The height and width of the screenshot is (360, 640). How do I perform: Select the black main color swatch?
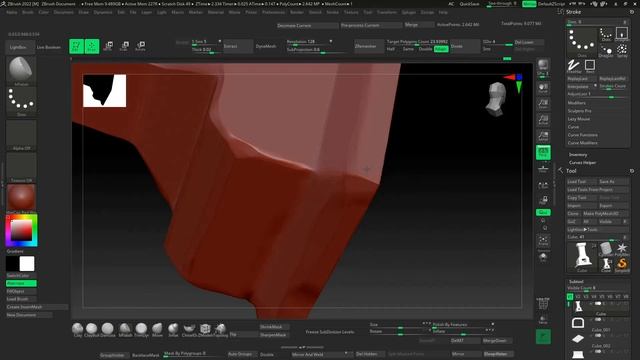(x=13, y=264)
